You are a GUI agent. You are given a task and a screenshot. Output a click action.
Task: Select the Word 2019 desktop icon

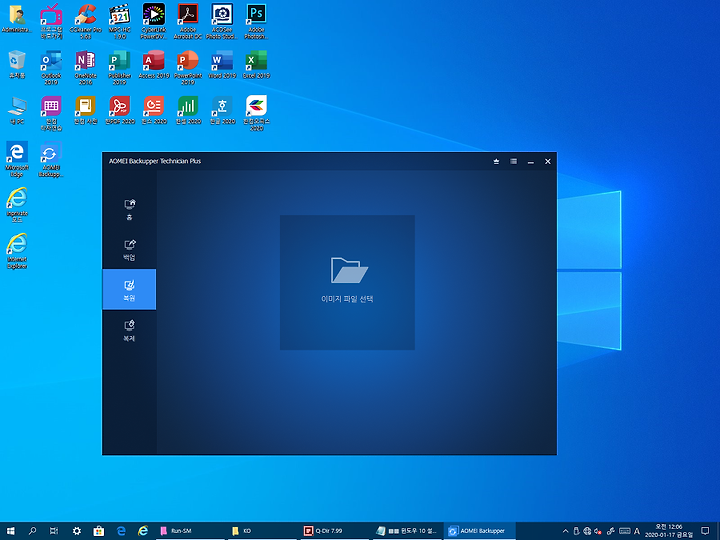[x=222, y=64]
